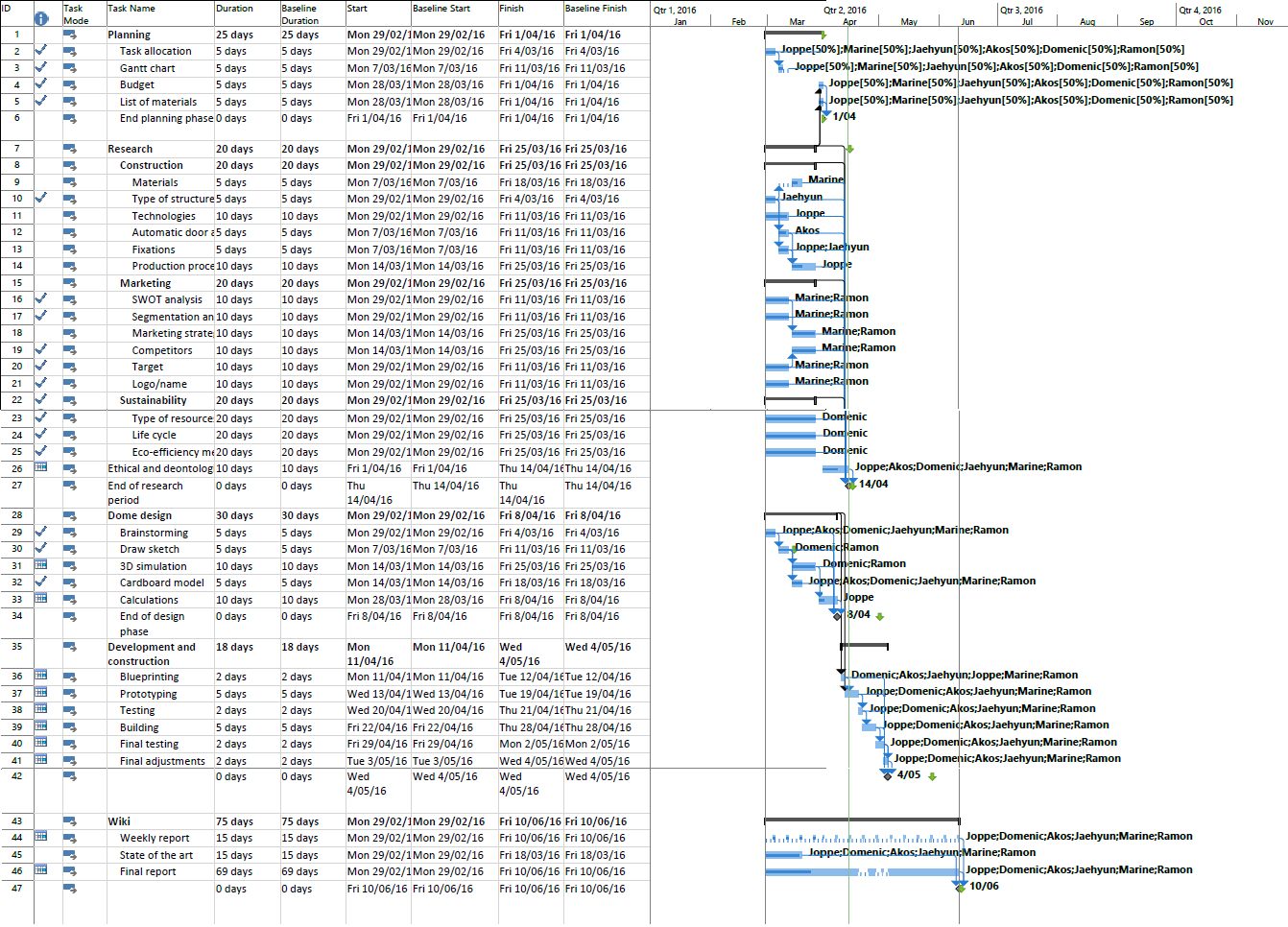This screenshot has width=1288, height=927.
Task: Click calendar indicator icon for Blueprinting task
Action: 41,676
